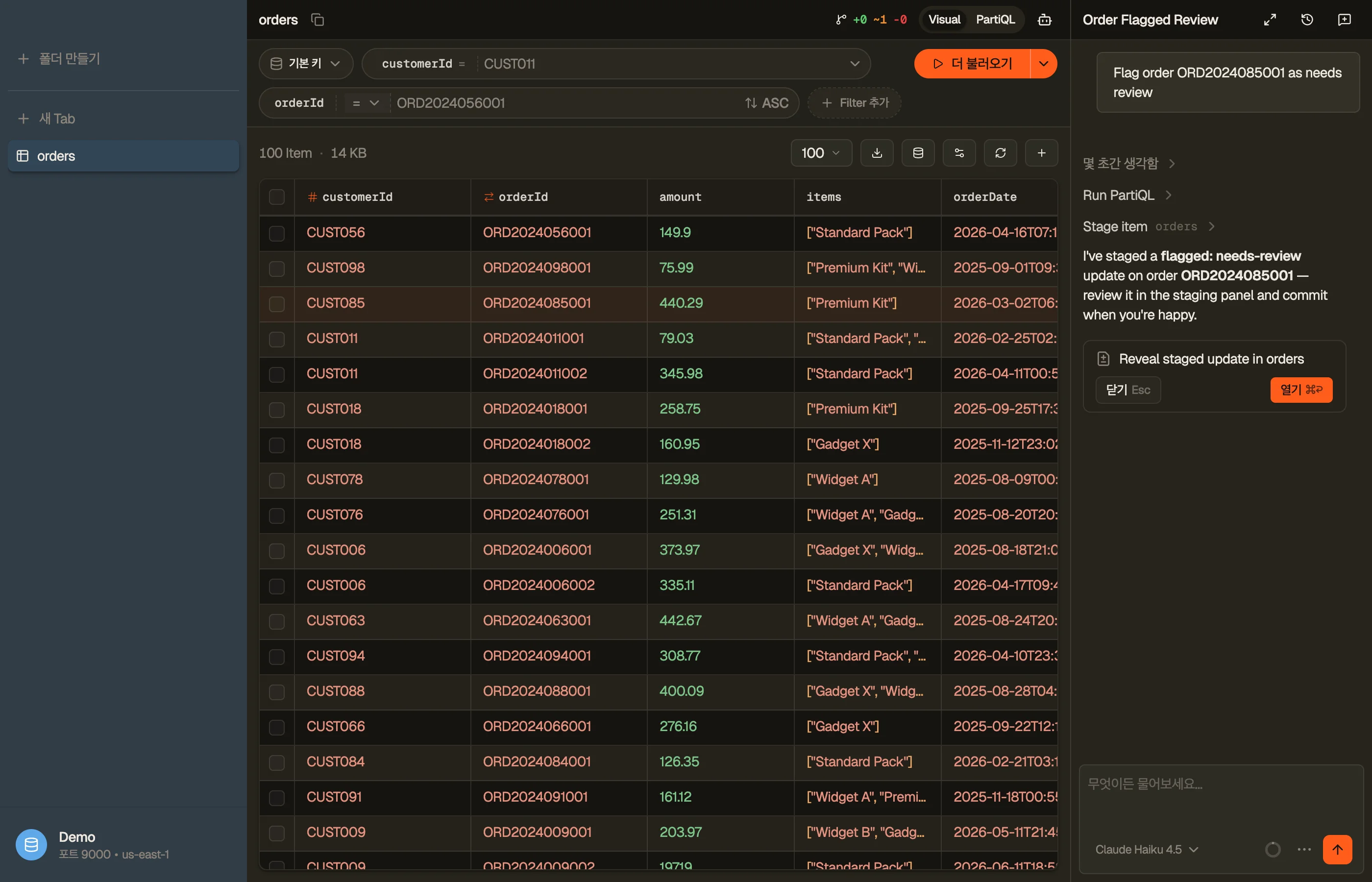Expand the assistant panel to fullscreen

pyautogui.click(x=1270, y=20)
